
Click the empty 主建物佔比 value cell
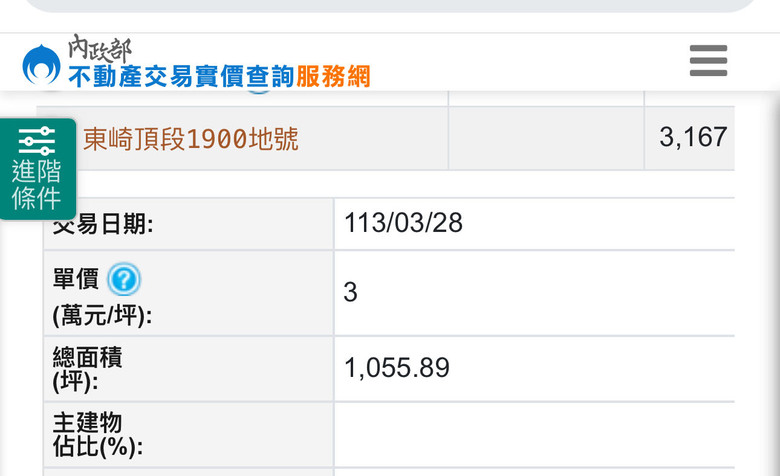tap(534, 434)
